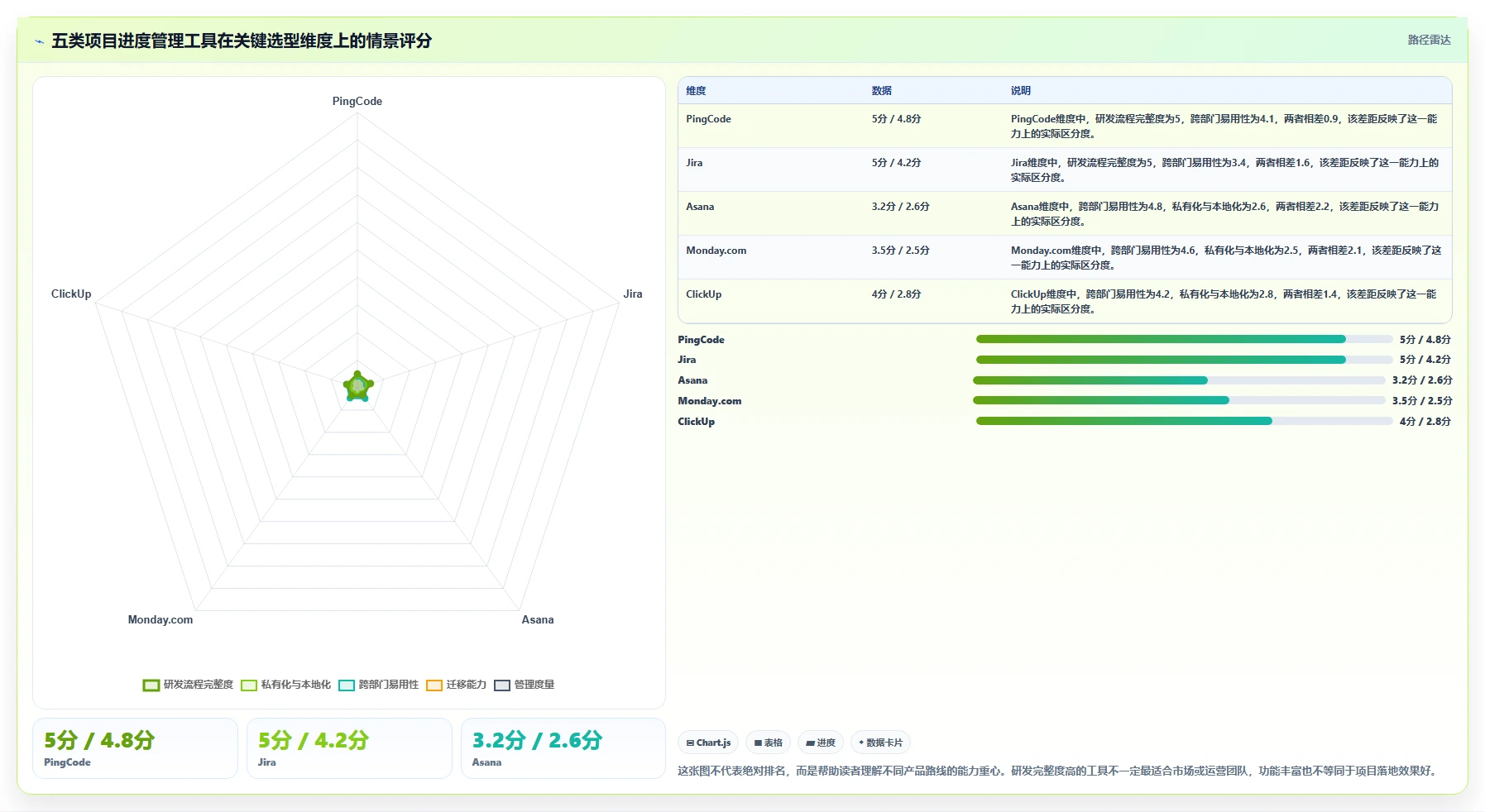Image resolution: width=1485 pixels, height=812 pixels.
Task: Click the Jira progress bar
Action: click(x=1184, y=360)
